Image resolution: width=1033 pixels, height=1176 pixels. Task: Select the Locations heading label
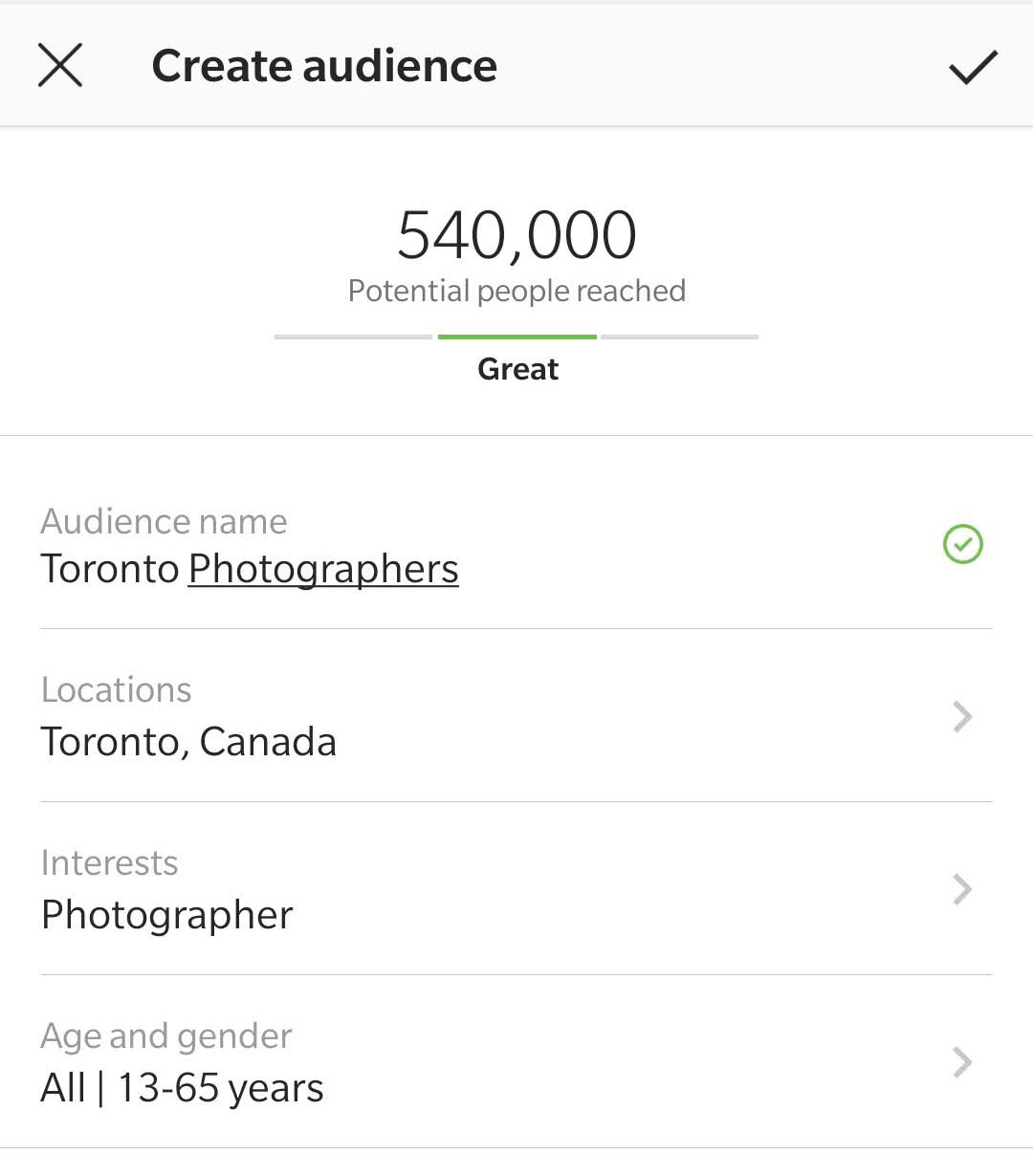116,689
